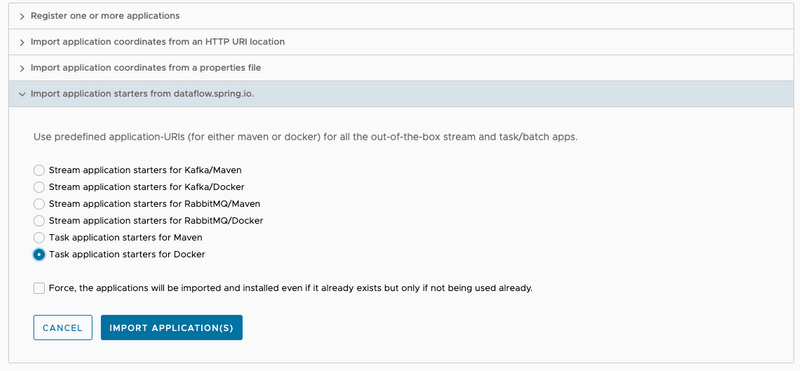Expand Import application coordinates from a properties file
The height and width of the screenshot is (371, 800).
click(x=401, y=68)
